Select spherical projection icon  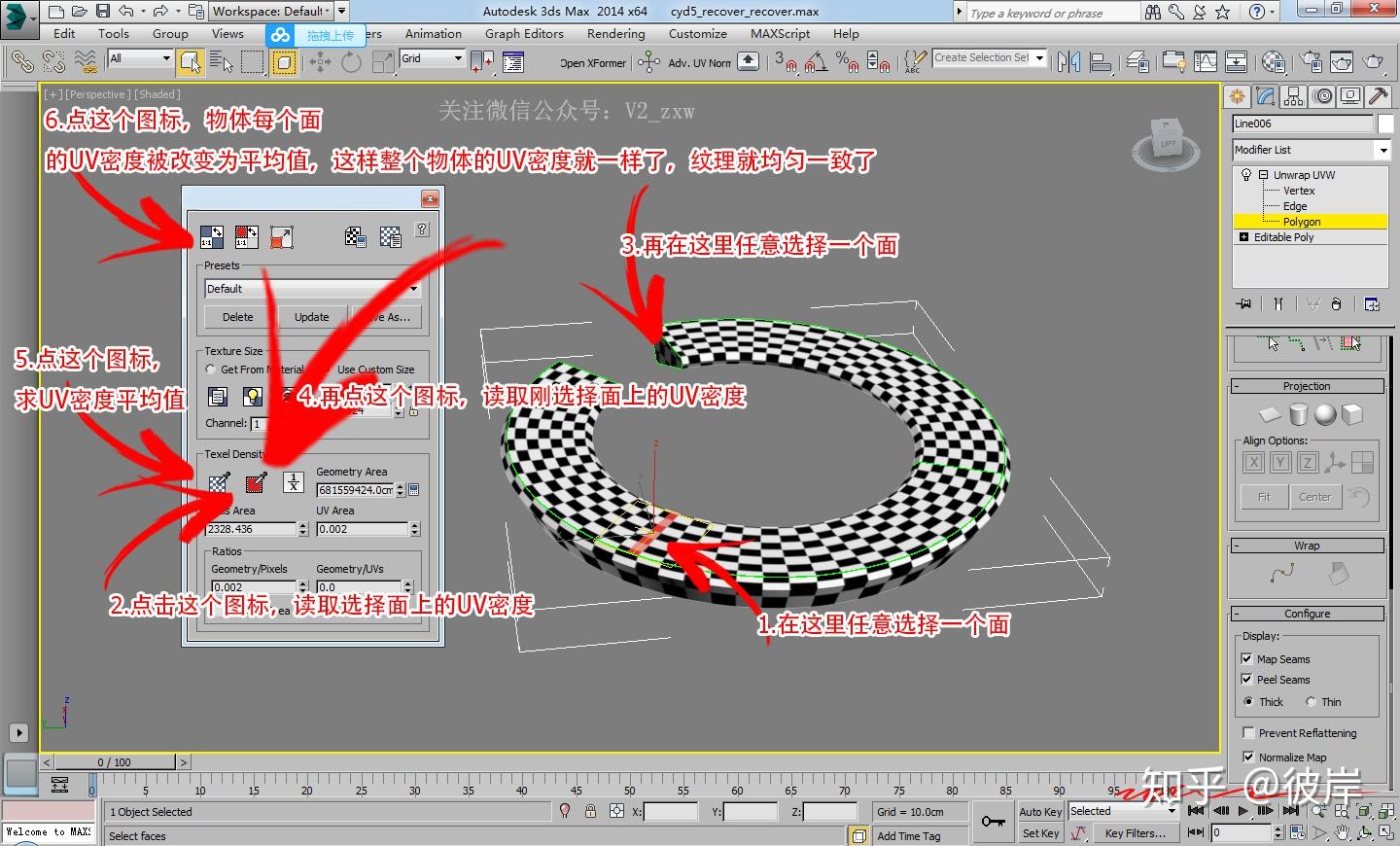tap(1325, 415)
